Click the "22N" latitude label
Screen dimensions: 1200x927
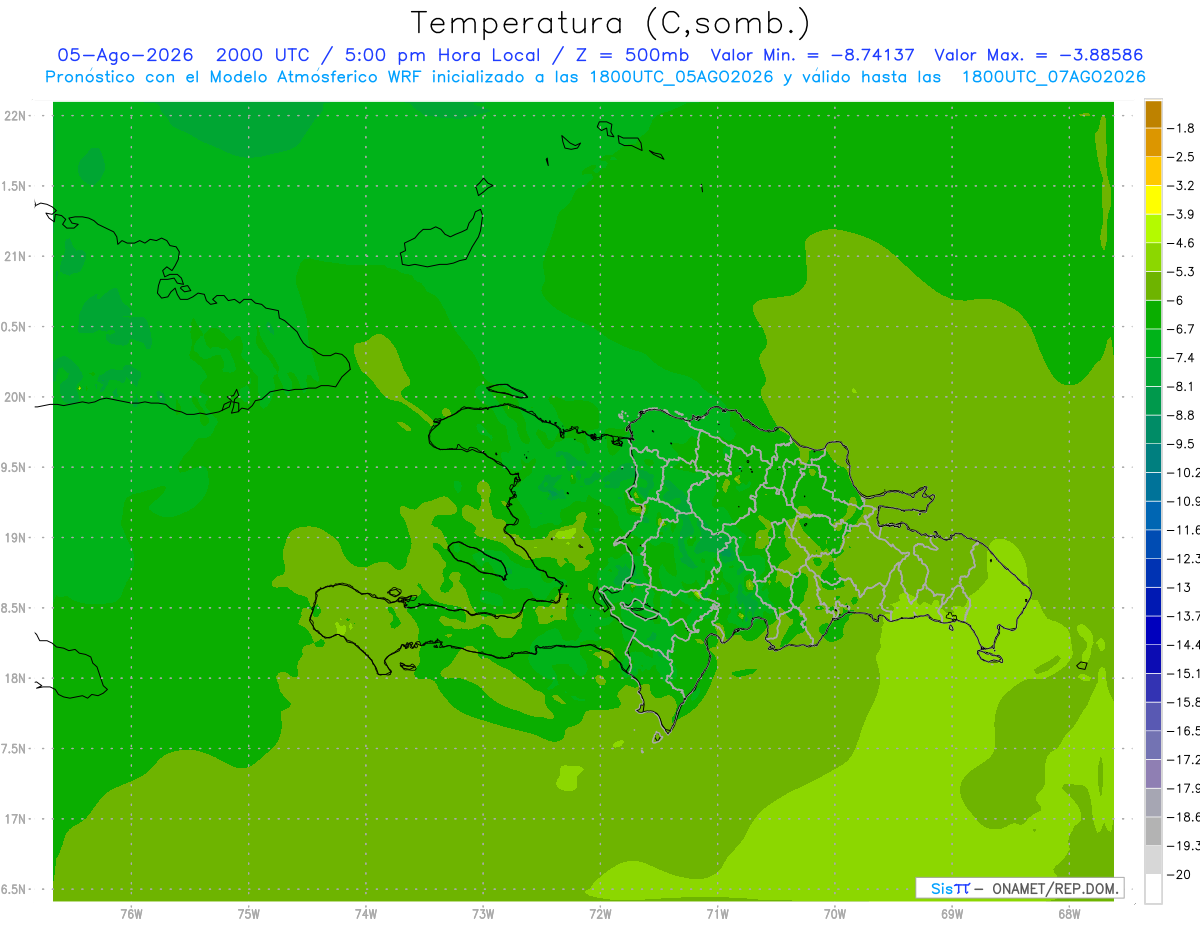[x=14, y=116]
